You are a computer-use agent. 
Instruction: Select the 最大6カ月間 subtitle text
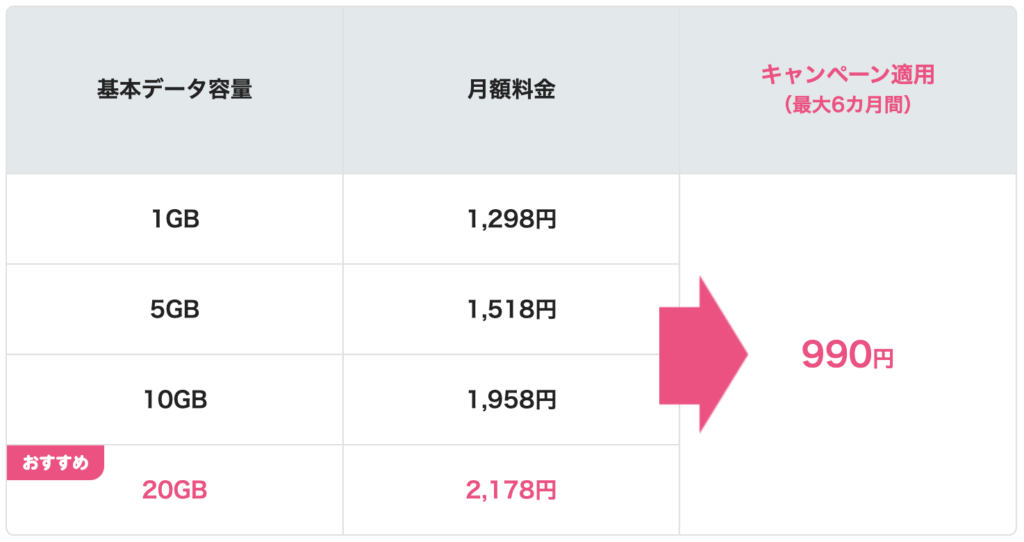pyautogui.click(x=848, y=104)
